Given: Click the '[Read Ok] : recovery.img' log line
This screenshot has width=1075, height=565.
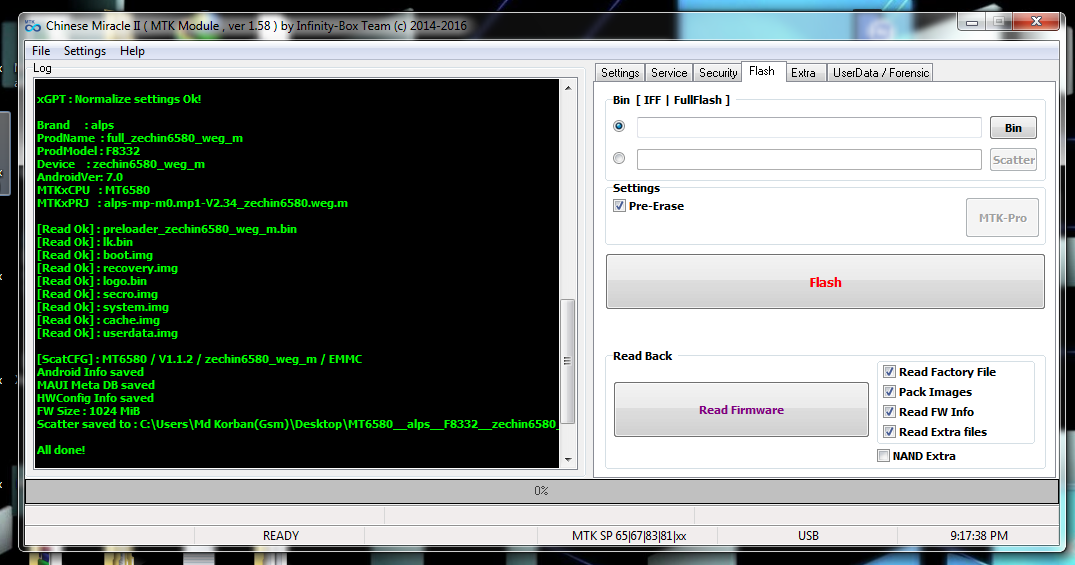Looking at the screenshot, I should [108, 268].
